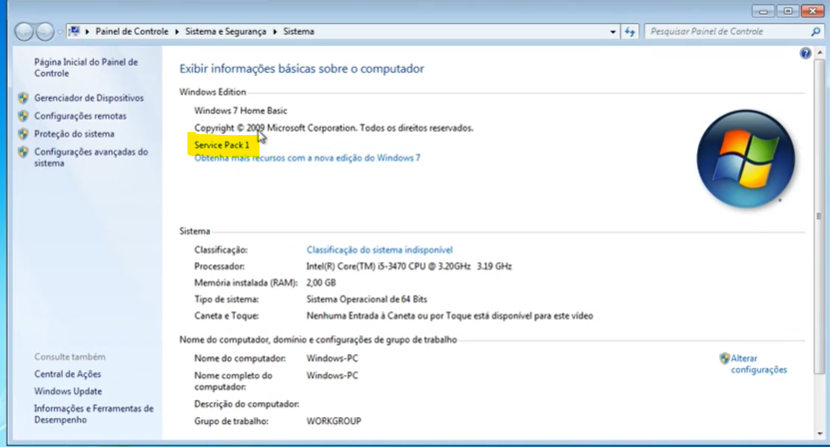Screen dimensions: 830x447
Task: Click the refresh button beside address bar
Action: point(629,32)
